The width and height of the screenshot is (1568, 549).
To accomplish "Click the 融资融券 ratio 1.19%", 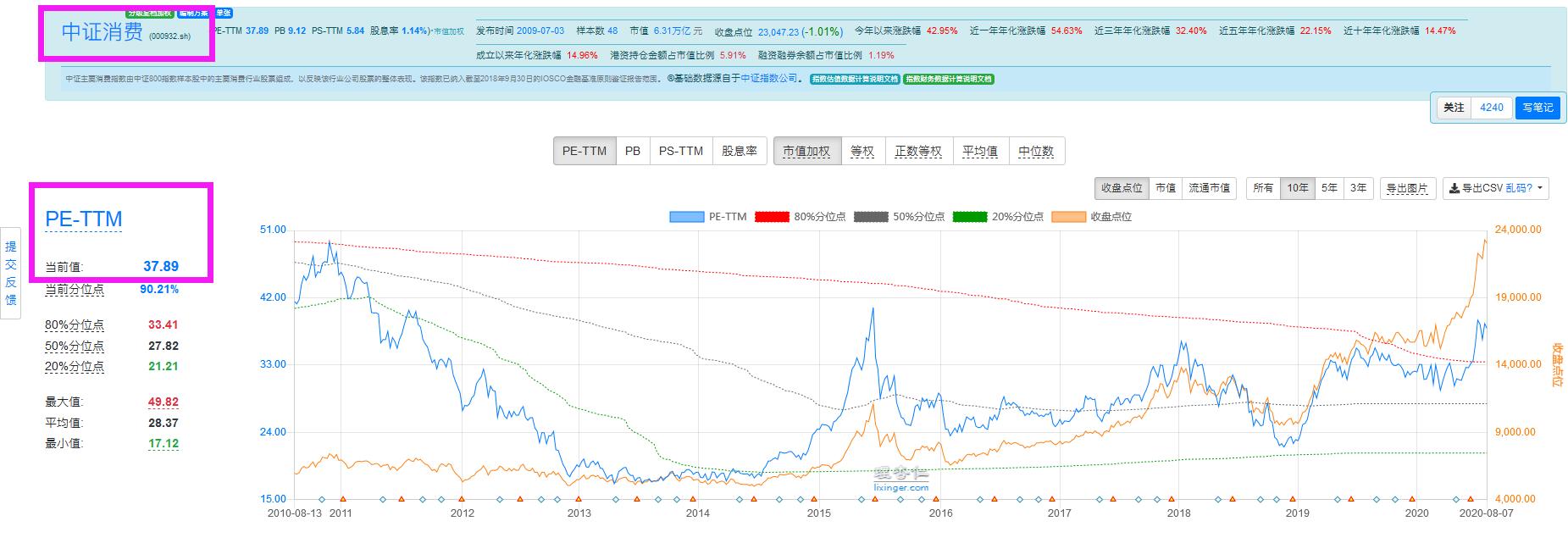I will 881,55.
